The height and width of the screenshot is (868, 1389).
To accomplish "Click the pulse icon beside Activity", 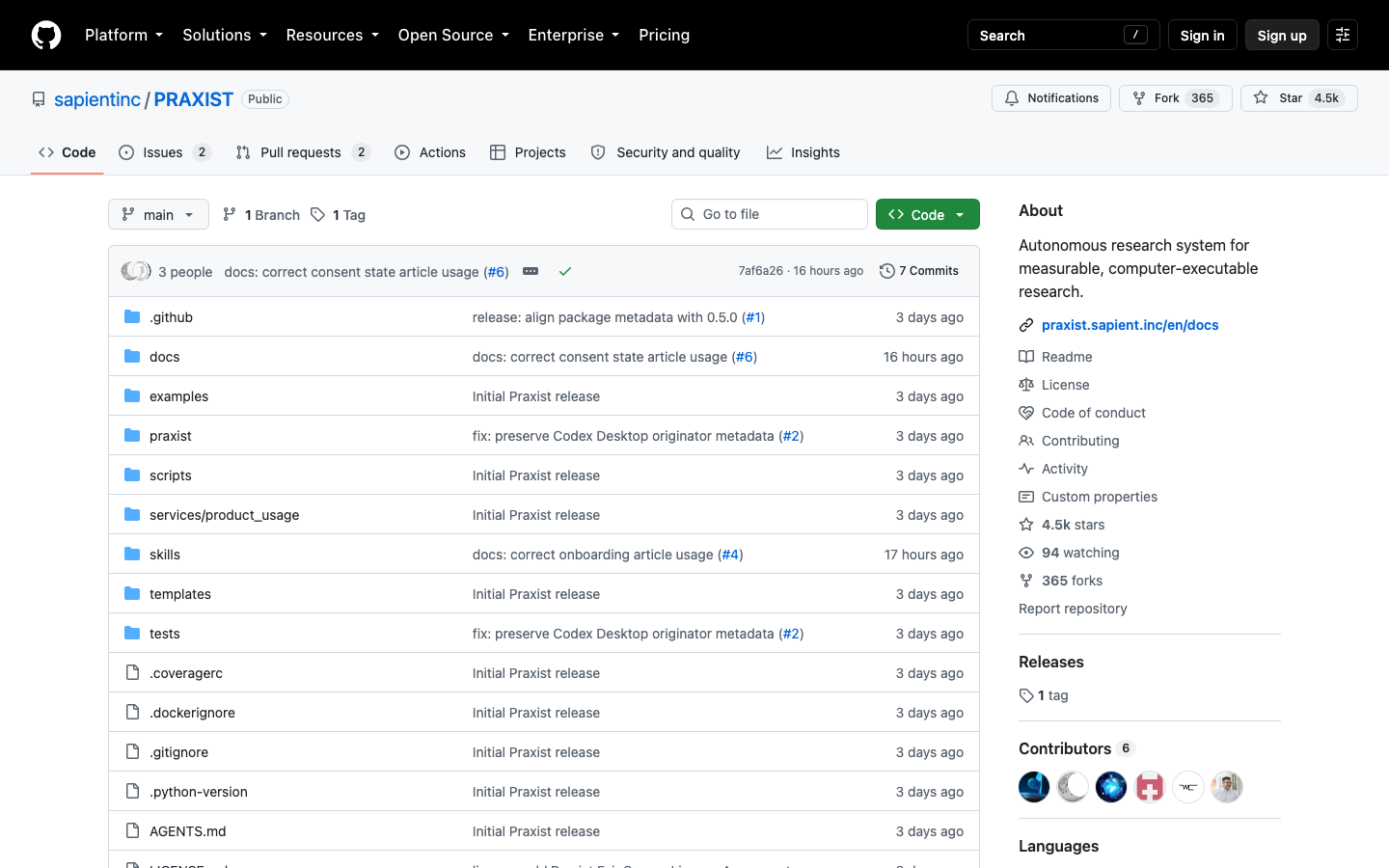I will click(x=1026, y=469).
